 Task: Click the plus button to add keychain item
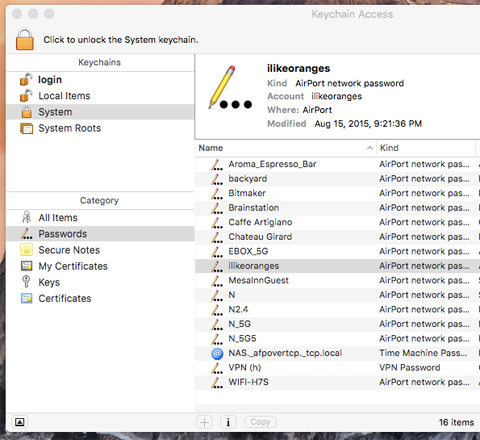point(204,422)
